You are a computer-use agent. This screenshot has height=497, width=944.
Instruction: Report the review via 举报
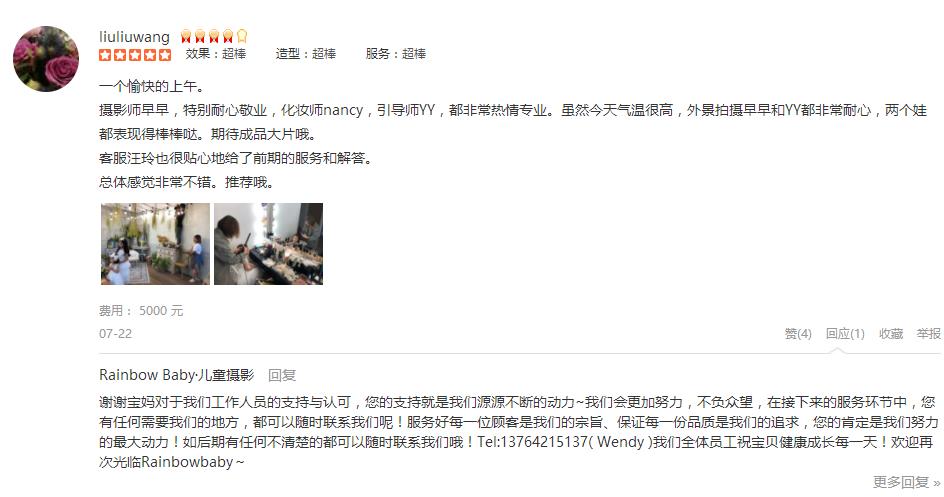click(928, 333)
